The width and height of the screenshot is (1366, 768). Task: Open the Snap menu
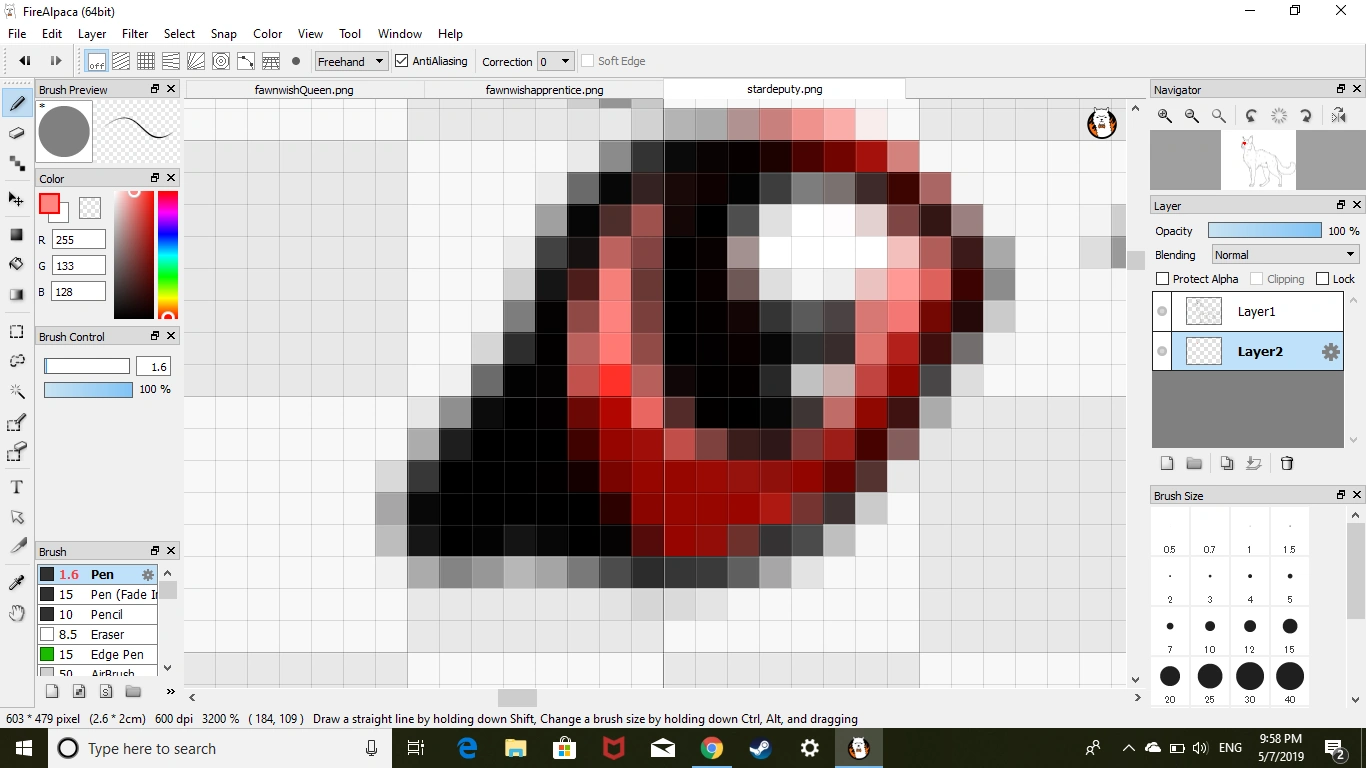click(x=224, y=34)
